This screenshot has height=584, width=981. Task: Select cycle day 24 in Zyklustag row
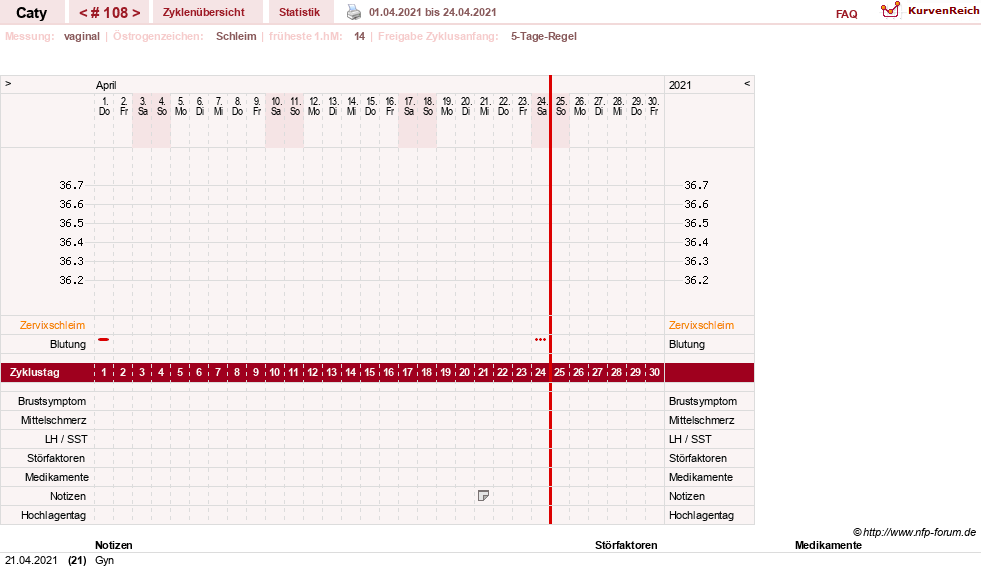(x=541, y=372)
